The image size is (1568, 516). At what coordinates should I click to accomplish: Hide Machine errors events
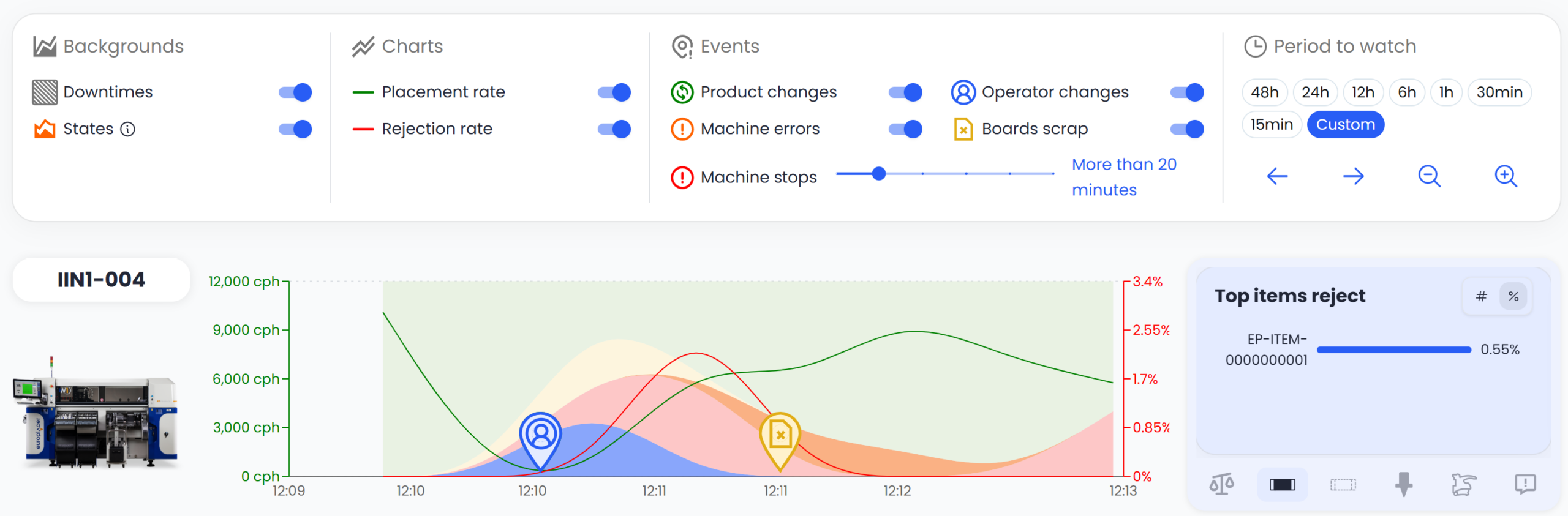(x=905, y=129)
